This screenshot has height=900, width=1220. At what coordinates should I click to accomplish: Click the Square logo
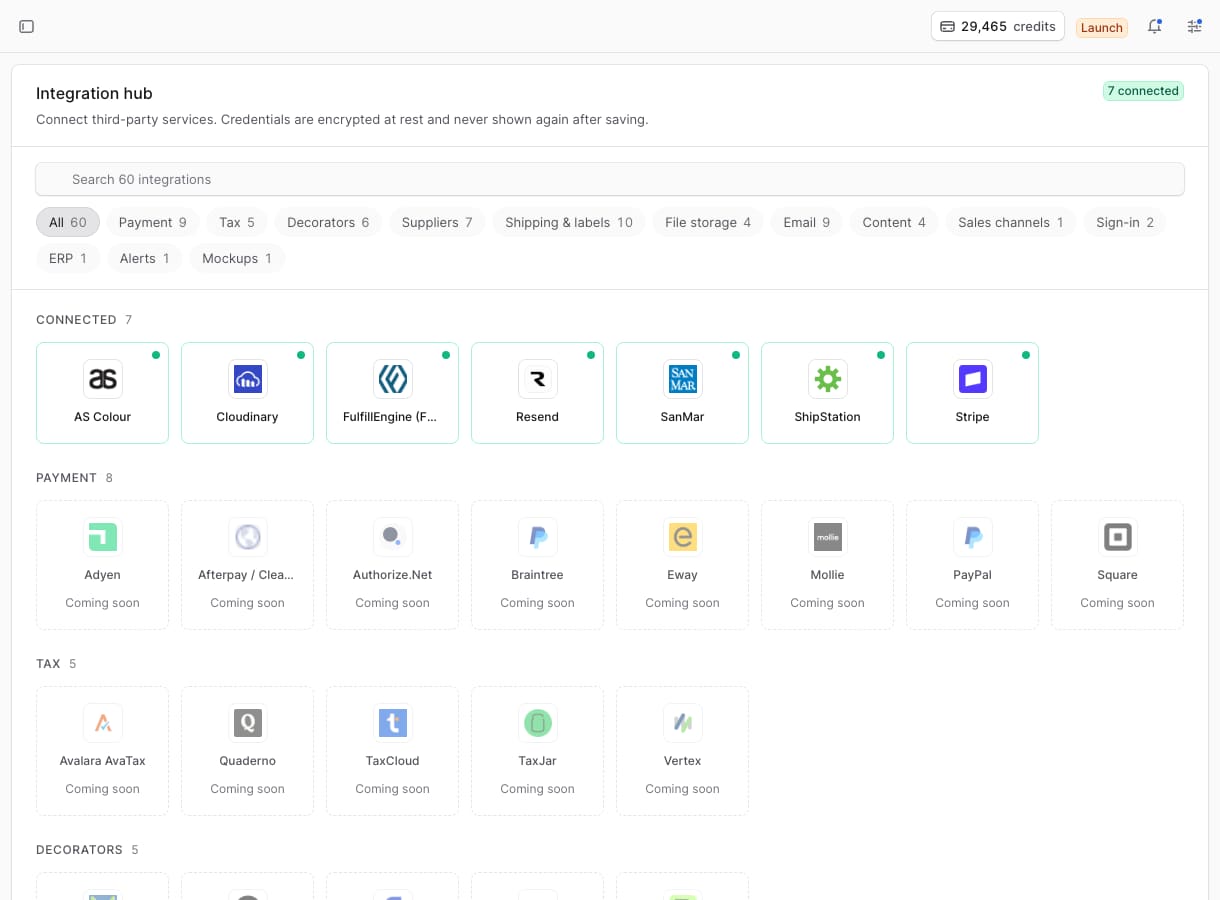tap(1118, 537)
